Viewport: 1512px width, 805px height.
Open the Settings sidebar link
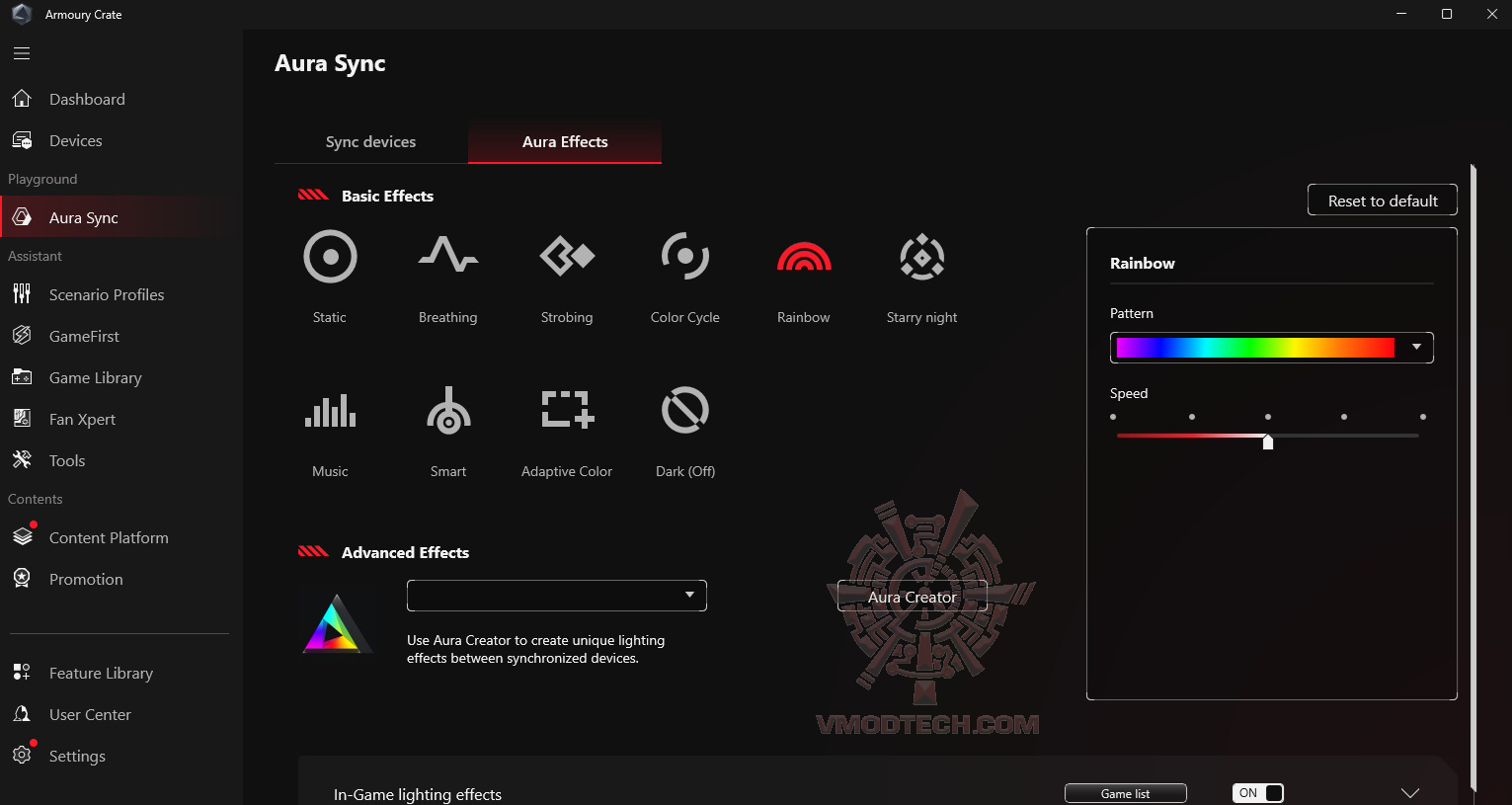77,756
